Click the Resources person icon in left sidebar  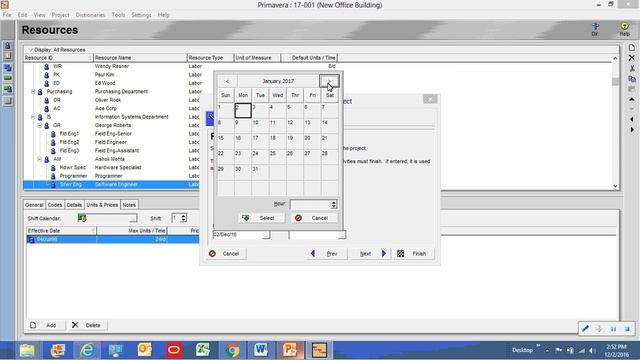coord(8,46)
